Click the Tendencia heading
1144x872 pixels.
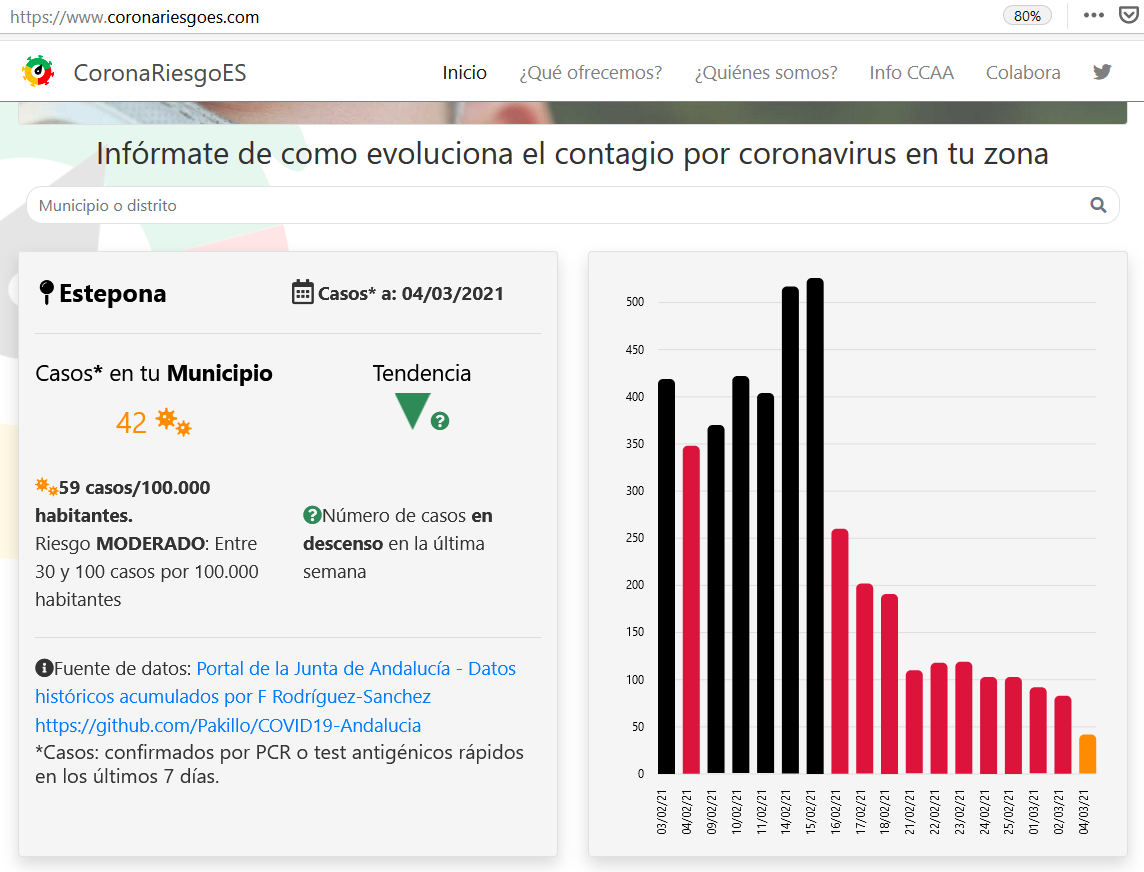(422, 373)
